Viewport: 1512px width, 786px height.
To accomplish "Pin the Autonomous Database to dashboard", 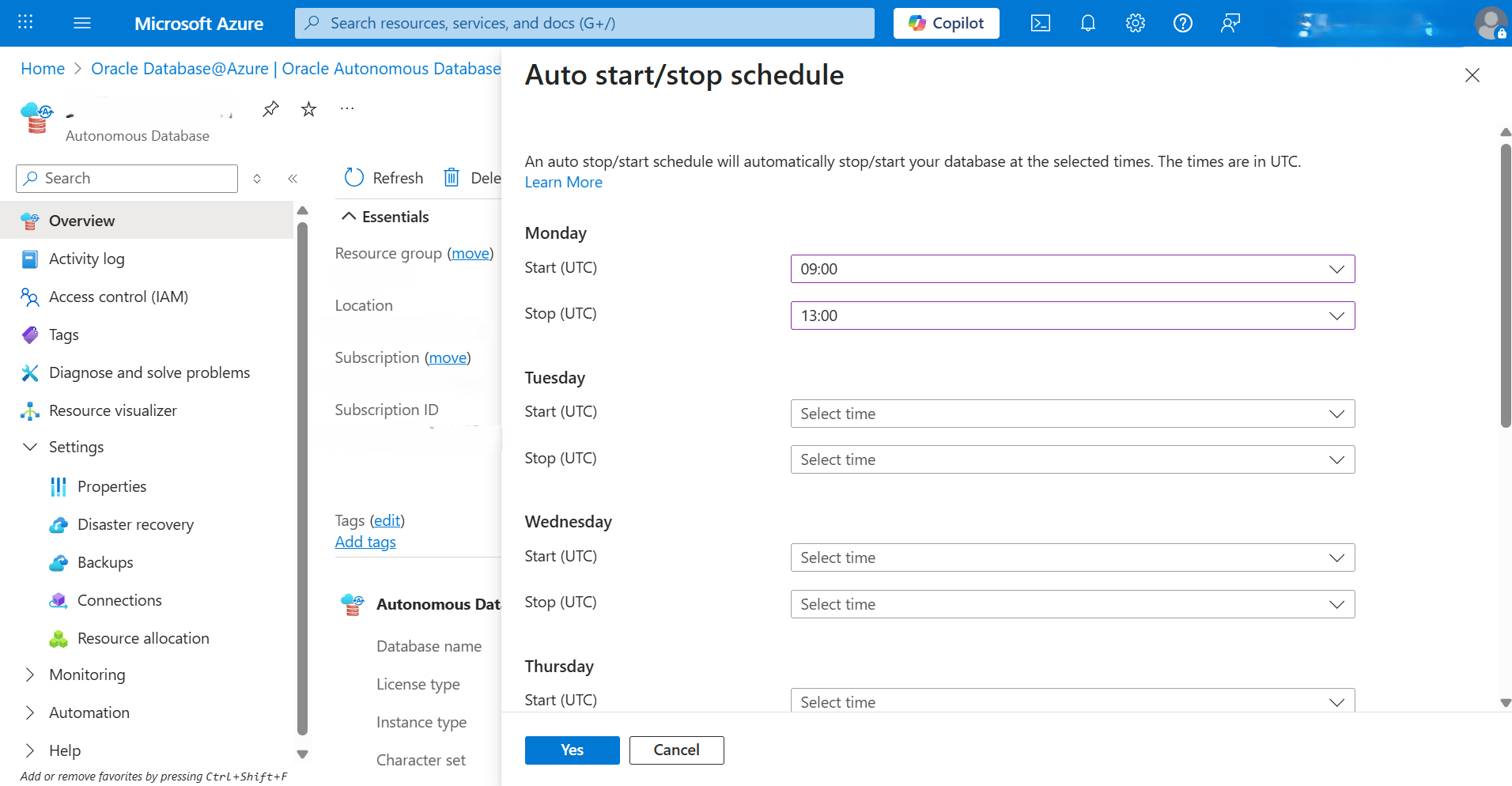I will tap(270, 108).
